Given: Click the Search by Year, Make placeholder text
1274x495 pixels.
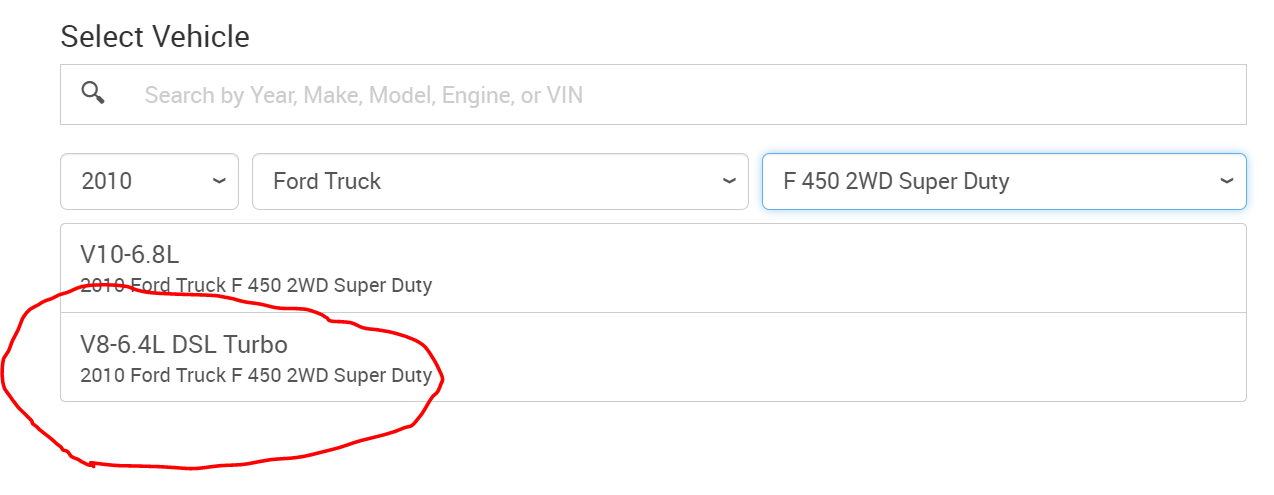Looking at the screenshot, I should 363,95.
